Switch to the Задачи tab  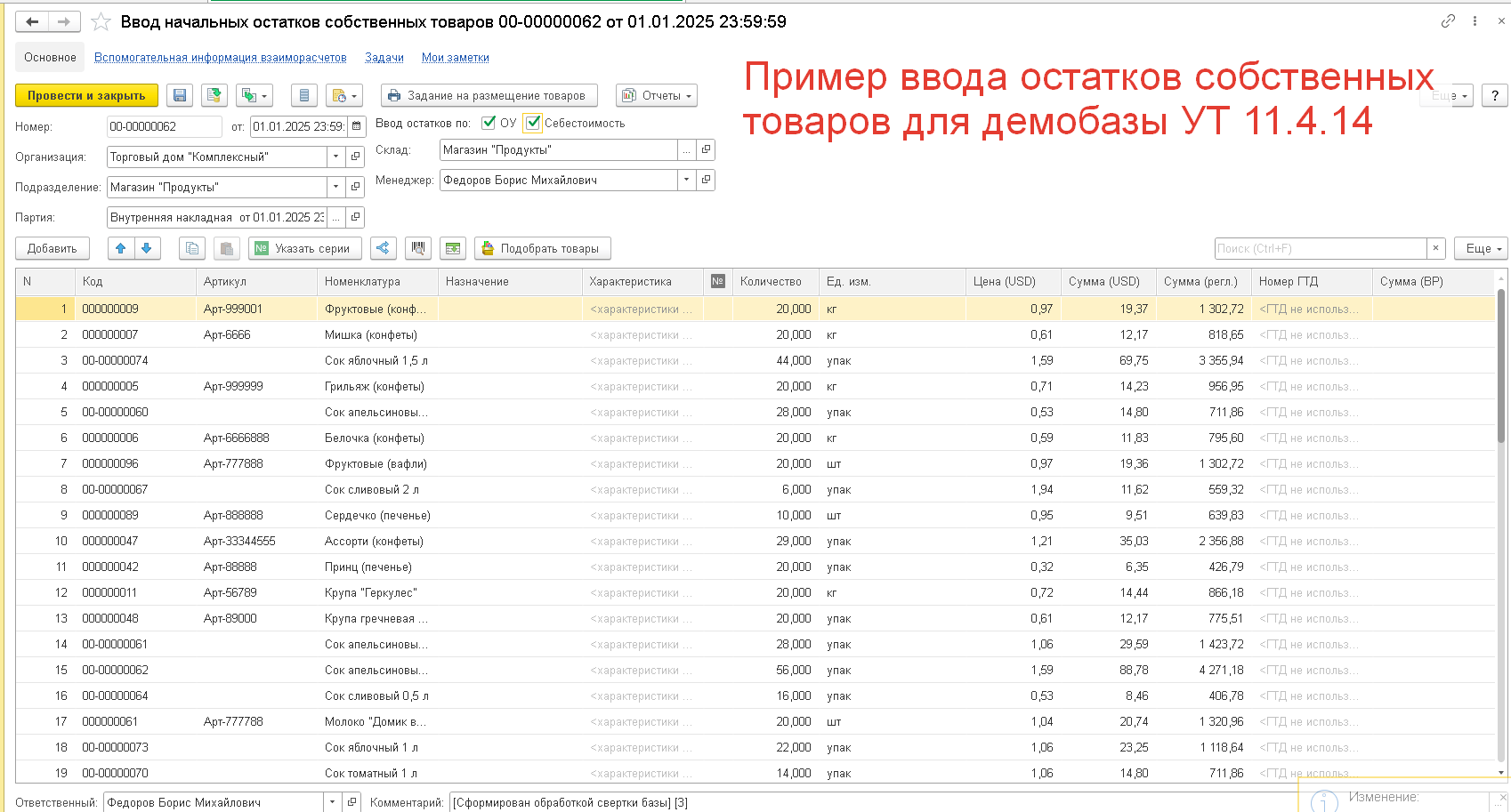click(x=384, y=58)
